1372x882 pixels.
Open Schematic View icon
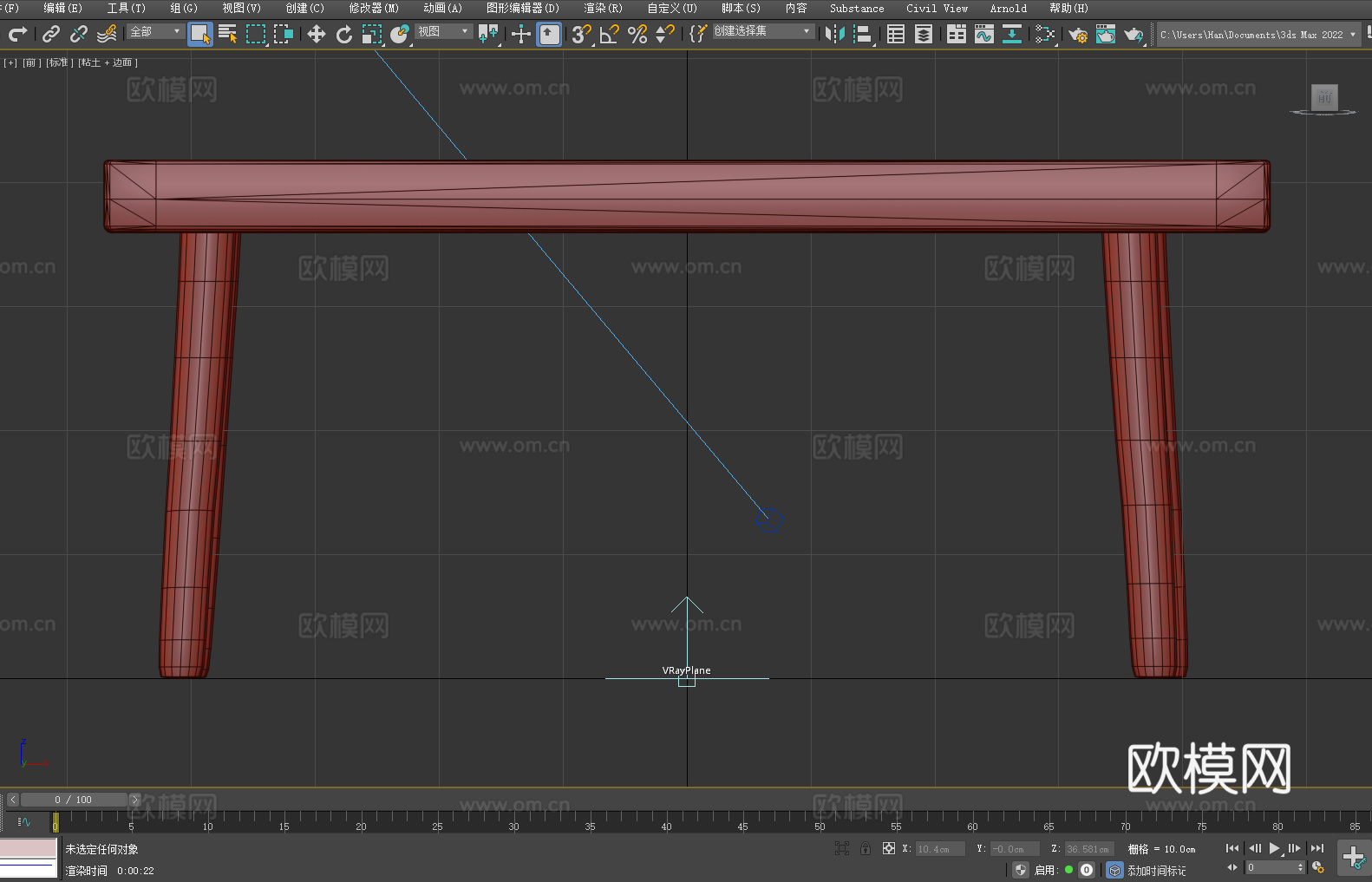tap(1012, 34)
